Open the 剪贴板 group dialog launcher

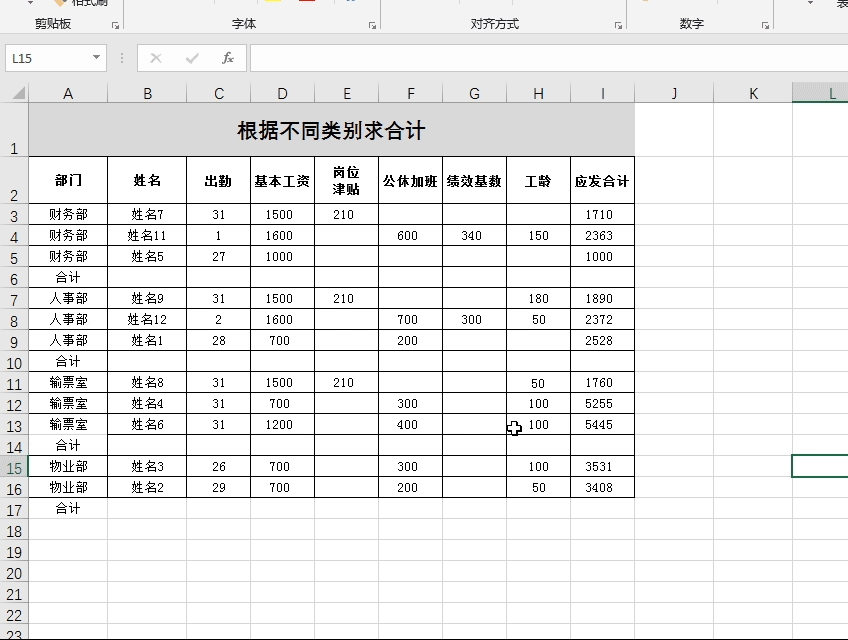115,25
